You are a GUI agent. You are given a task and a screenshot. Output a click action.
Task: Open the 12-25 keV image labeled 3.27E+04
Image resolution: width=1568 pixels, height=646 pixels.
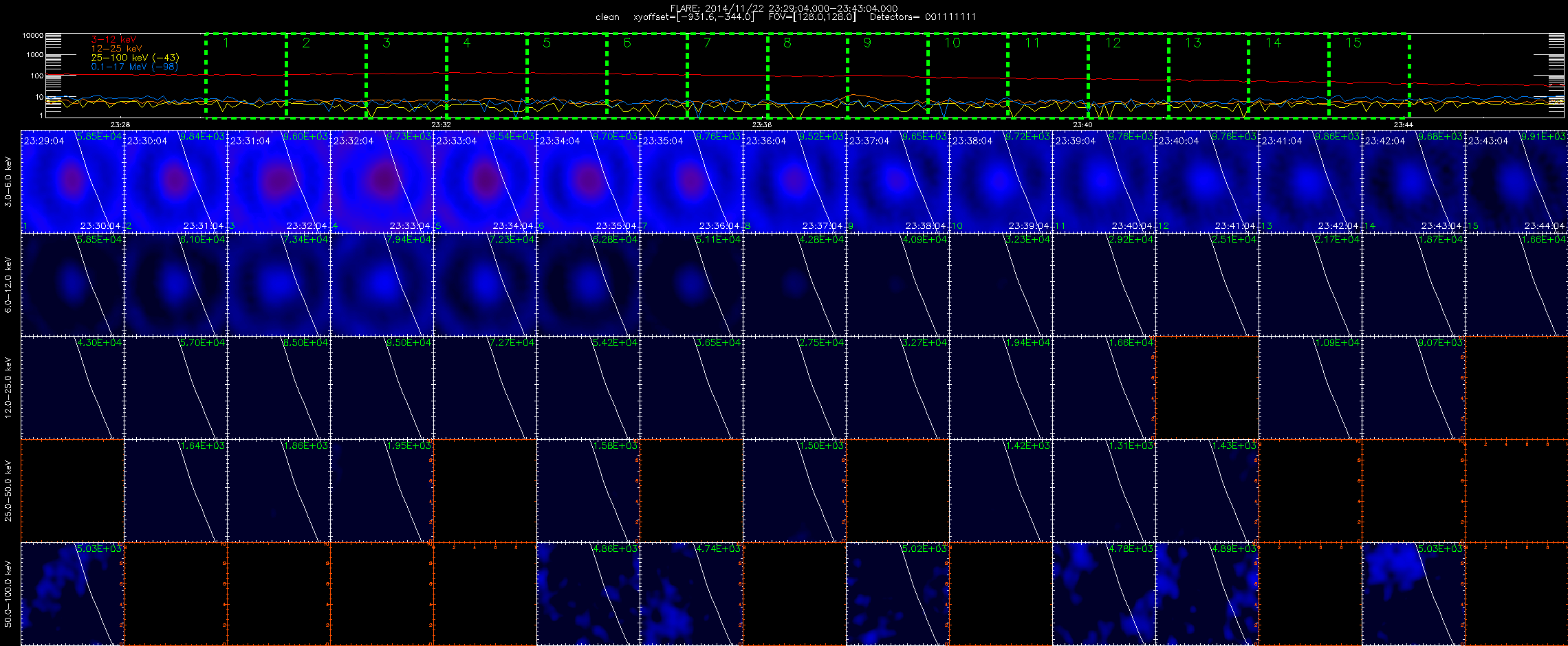897,388
